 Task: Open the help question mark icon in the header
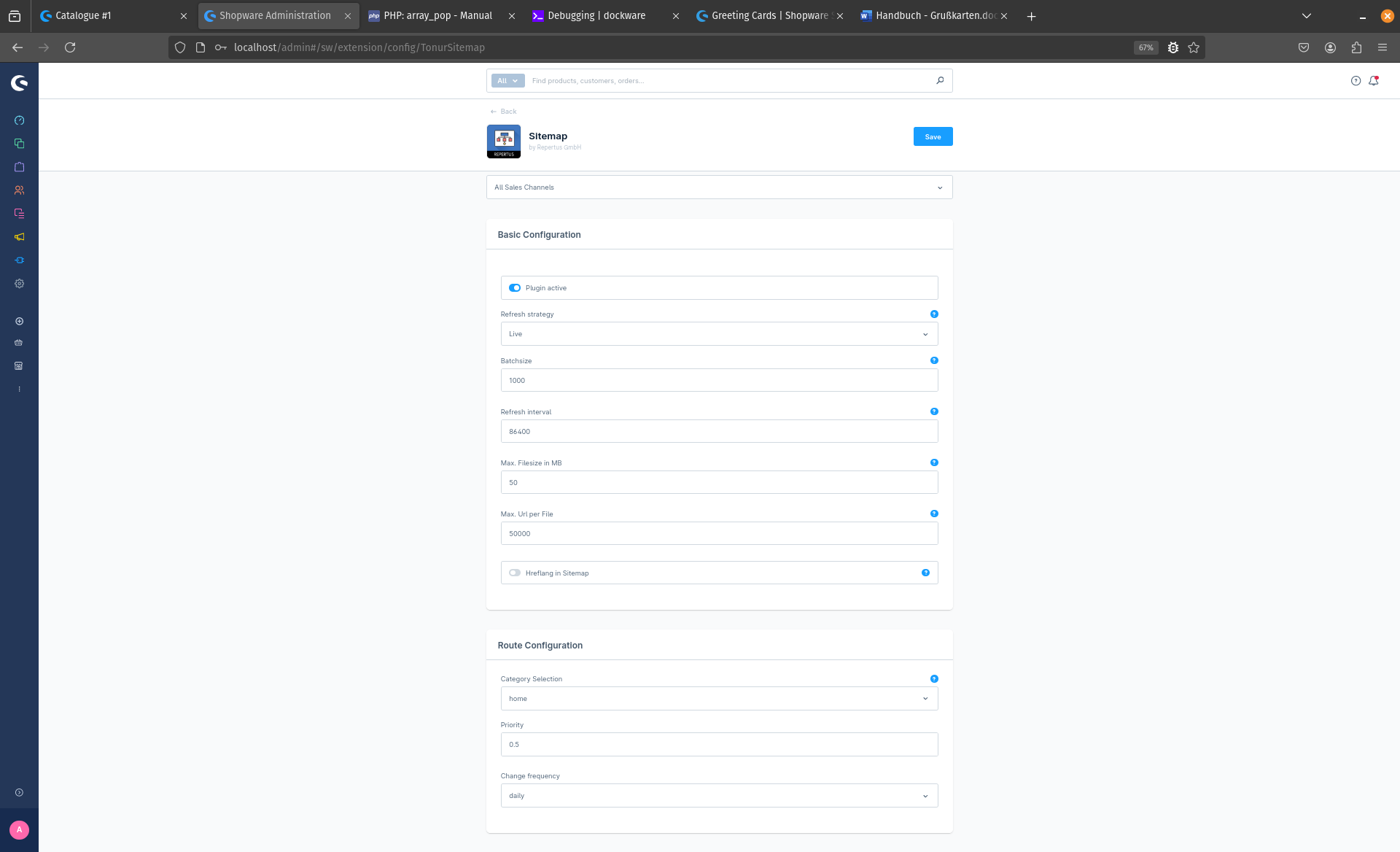coord(1356,81)
